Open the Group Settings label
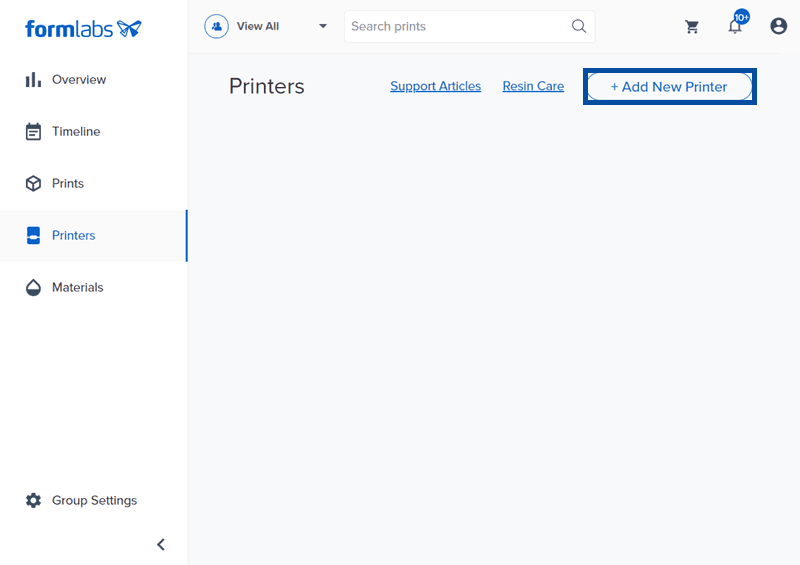Viewport: 800px width, 565px height. coord(94,501)
